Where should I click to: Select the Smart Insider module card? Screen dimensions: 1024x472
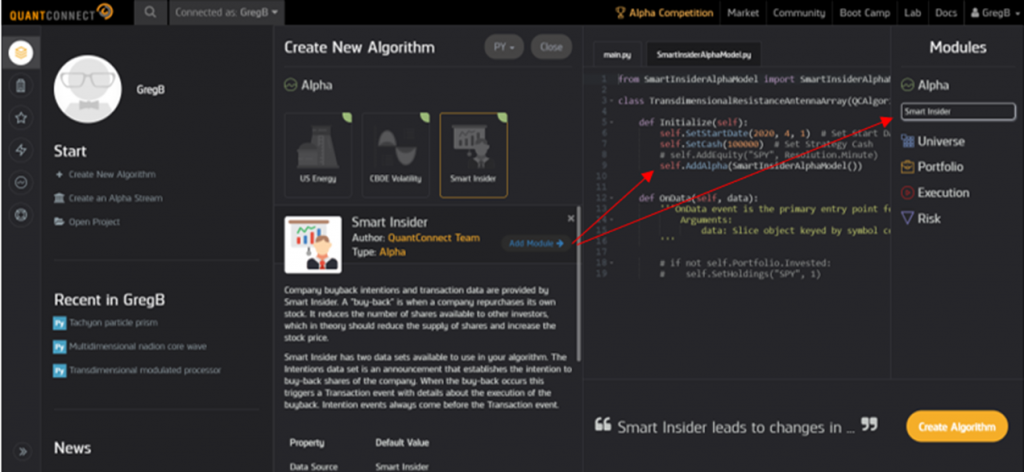(x=473, y=155)
